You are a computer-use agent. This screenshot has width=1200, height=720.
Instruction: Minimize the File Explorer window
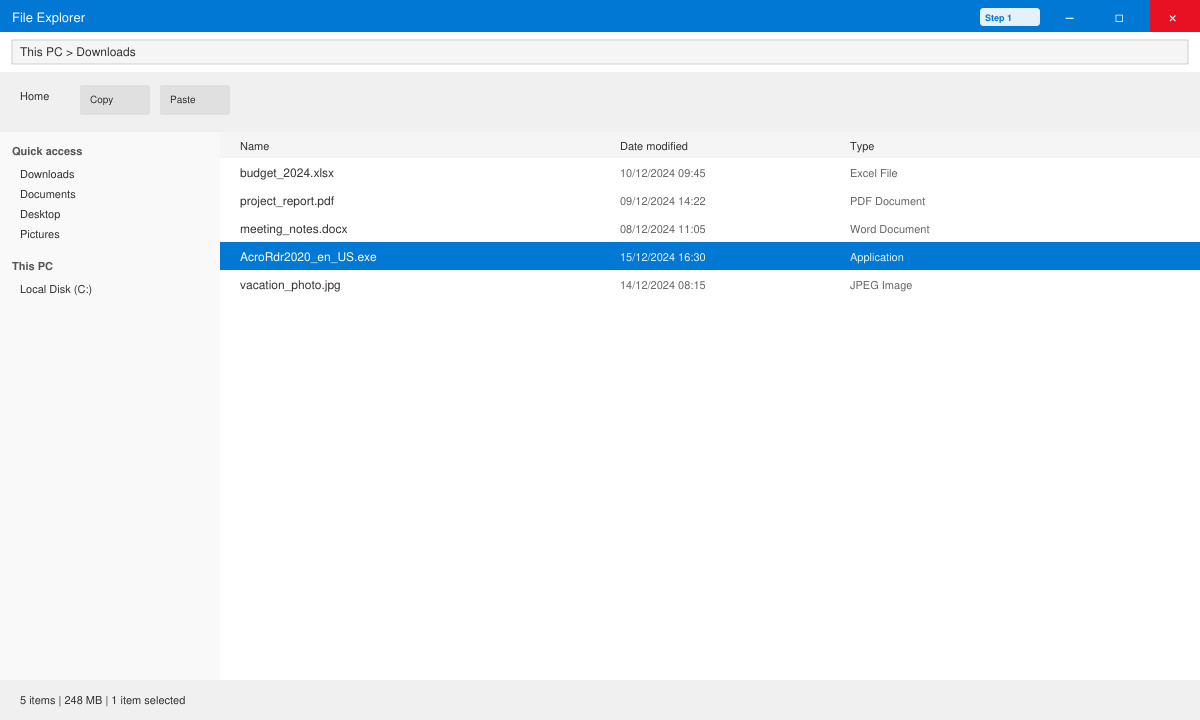click(x=1069, y=17)
